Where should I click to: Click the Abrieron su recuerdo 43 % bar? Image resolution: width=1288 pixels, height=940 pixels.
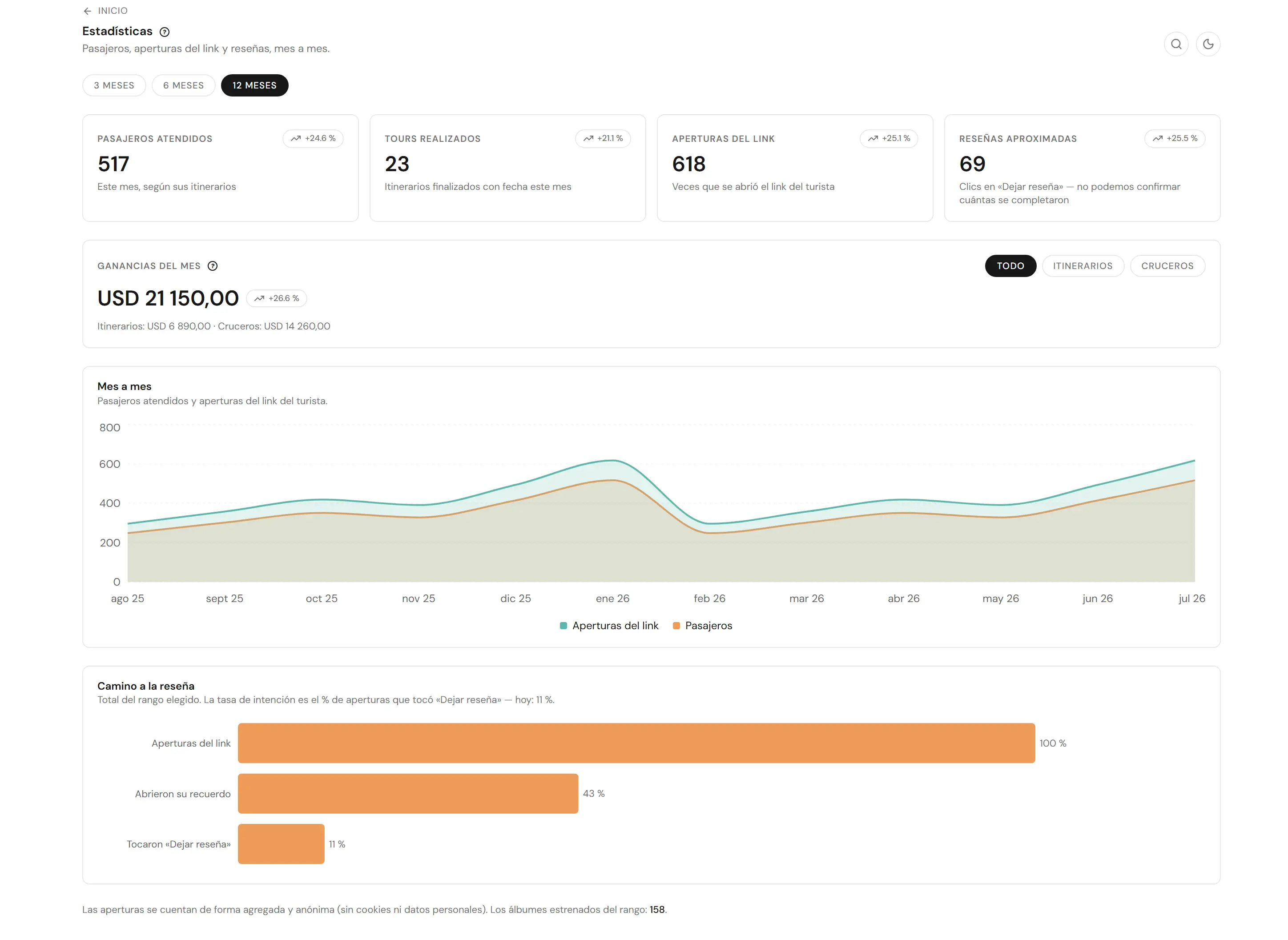coord(408,793)
